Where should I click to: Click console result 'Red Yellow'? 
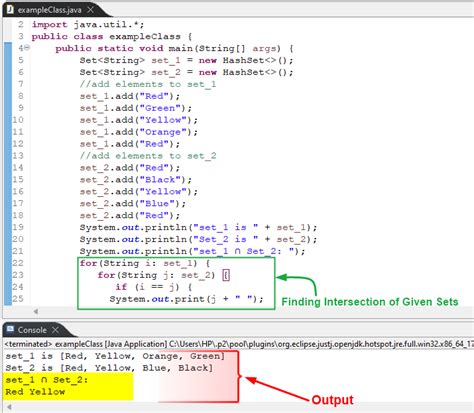(35, 392)
